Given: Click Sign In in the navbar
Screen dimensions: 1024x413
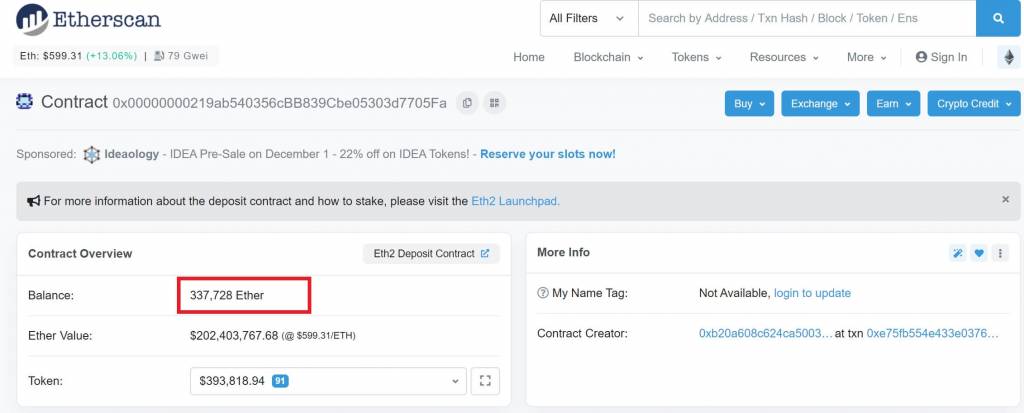Looking at the screenshot, I should click(x=941, y=57).
